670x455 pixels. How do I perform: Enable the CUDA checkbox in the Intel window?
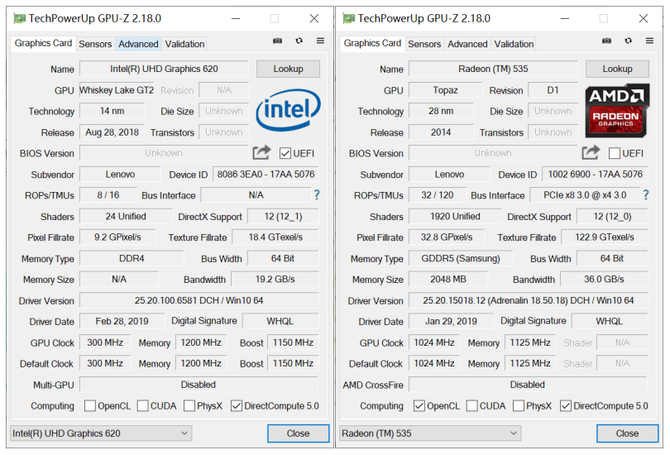pos(143,406)
